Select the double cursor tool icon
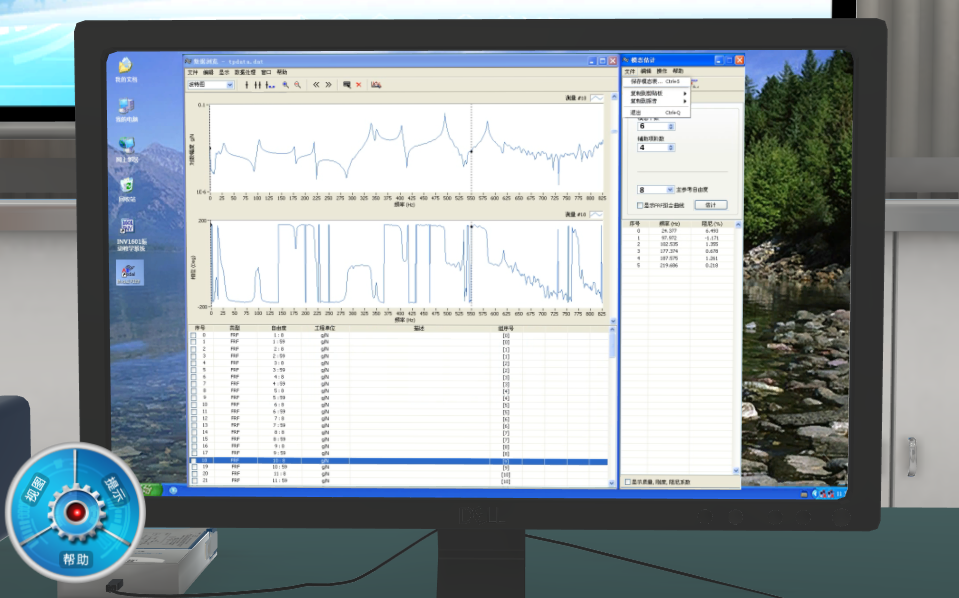The width and height of the screenshot is (959, 598). (x=256, y=85)
